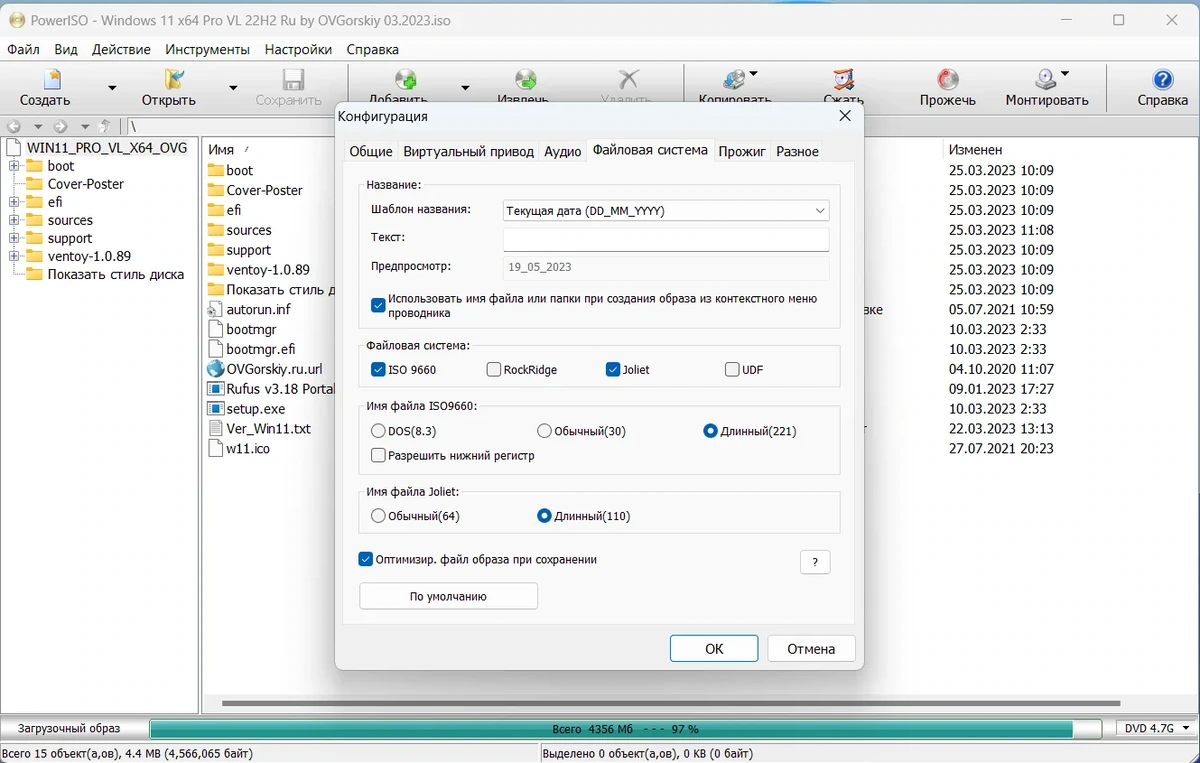
Task: Click the Справка toolbar icon
Action: 1162,80
